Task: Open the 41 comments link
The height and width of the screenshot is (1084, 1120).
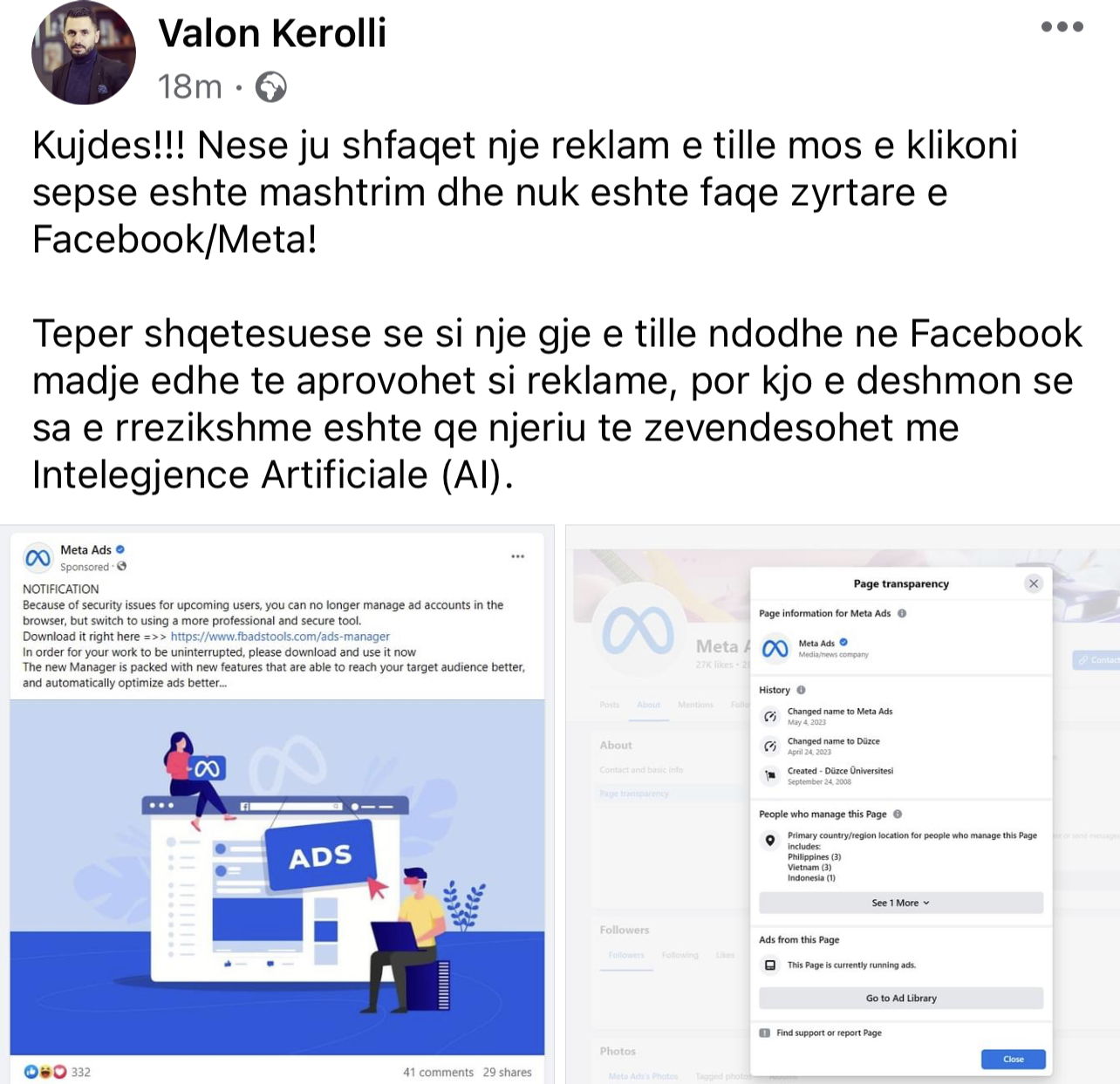Action: (438, 1072)
